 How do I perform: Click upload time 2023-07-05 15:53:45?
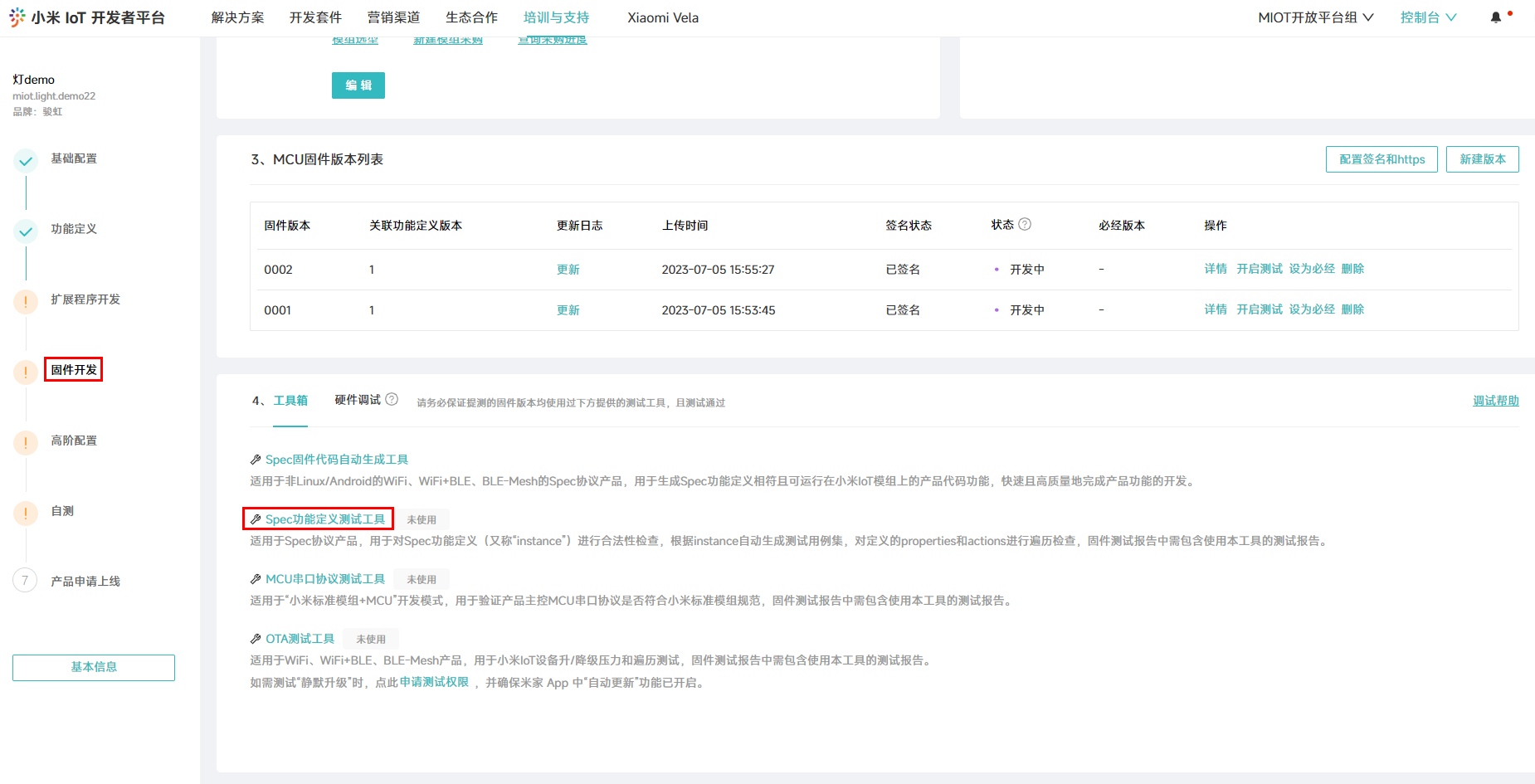pos(719,310)
